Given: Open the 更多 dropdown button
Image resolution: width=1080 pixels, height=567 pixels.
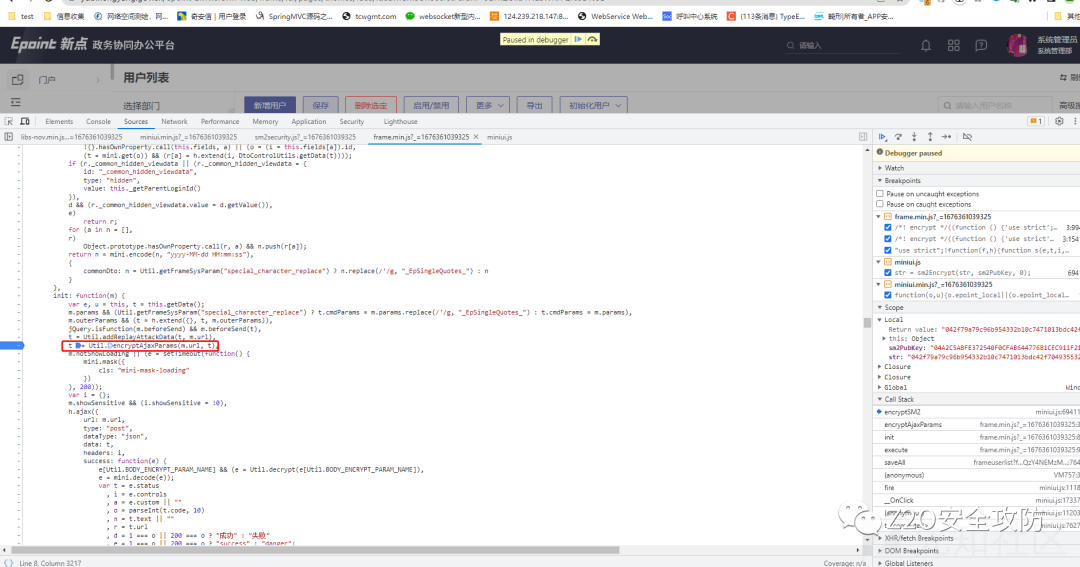Looking at the screenshot, I should [488, 105].
